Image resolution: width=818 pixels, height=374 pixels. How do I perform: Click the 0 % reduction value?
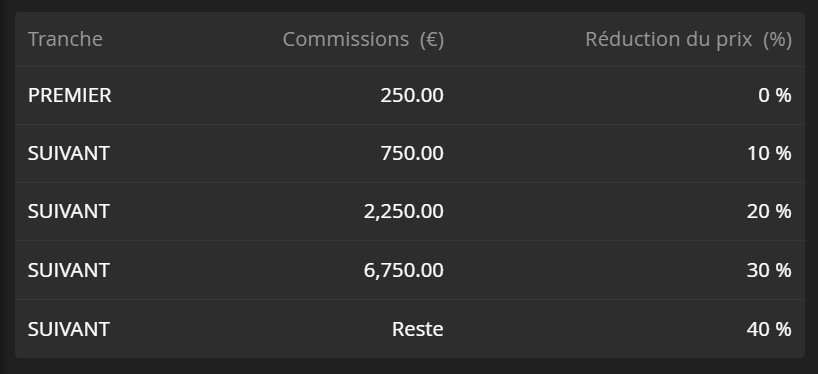pyautogui.click(x=775, y=95)
